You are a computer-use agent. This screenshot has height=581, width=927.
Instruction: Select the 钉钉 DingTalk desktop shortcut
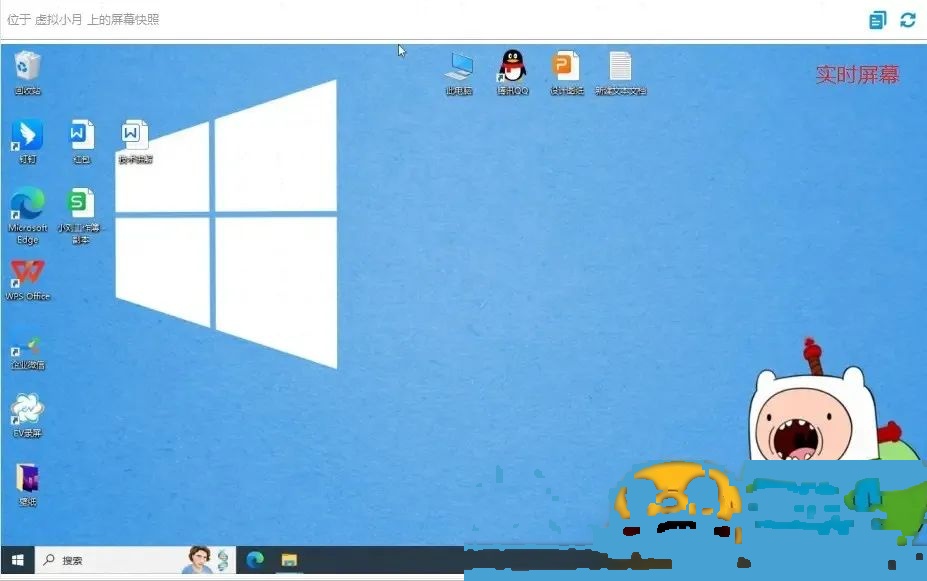pyautogui.click(x=27, y=141)
